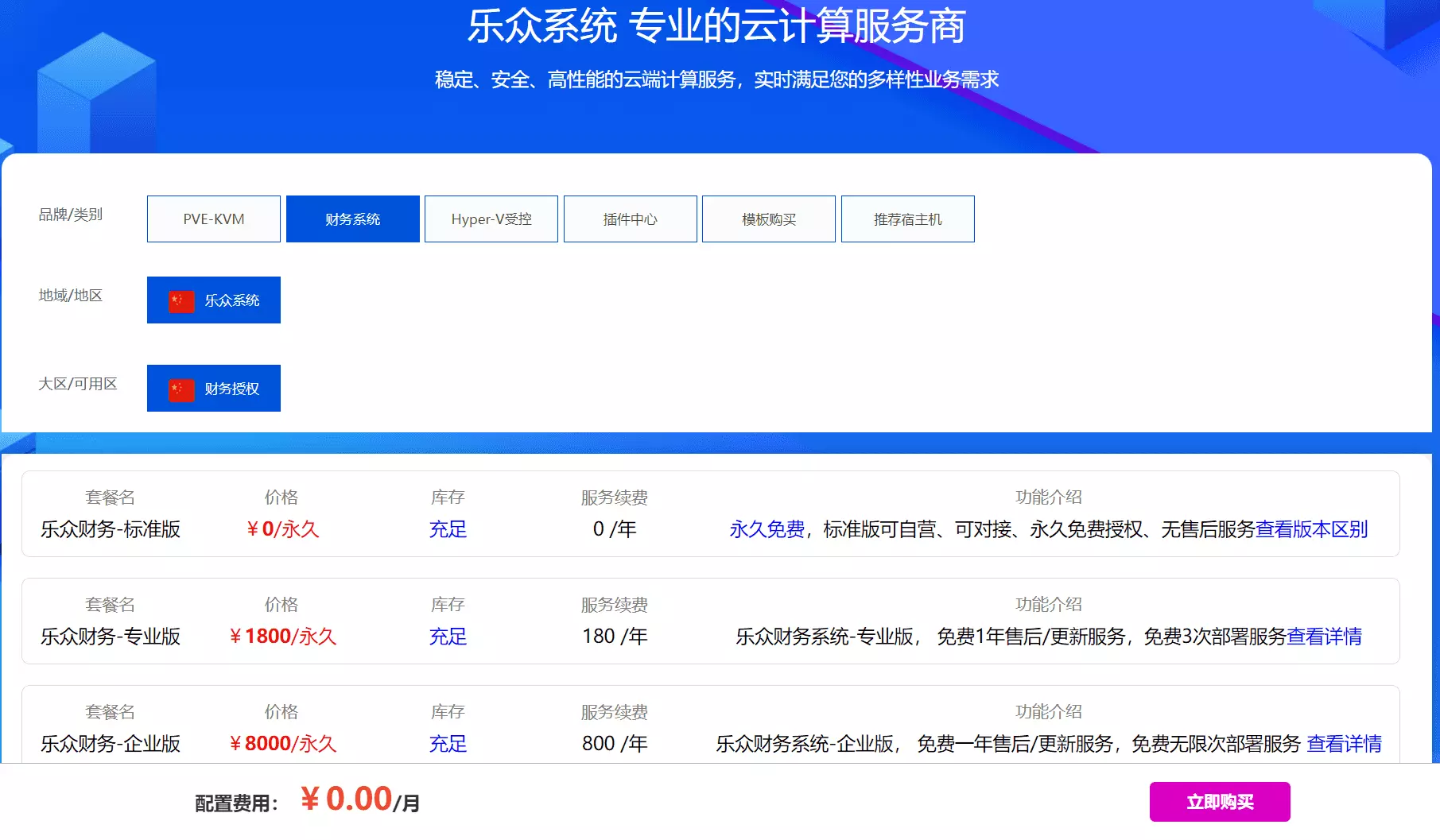The height and width of the screenshot is (840, 1440).
Task: Select the PVE-KVM category tab
Action: click(x=214, y=219)
